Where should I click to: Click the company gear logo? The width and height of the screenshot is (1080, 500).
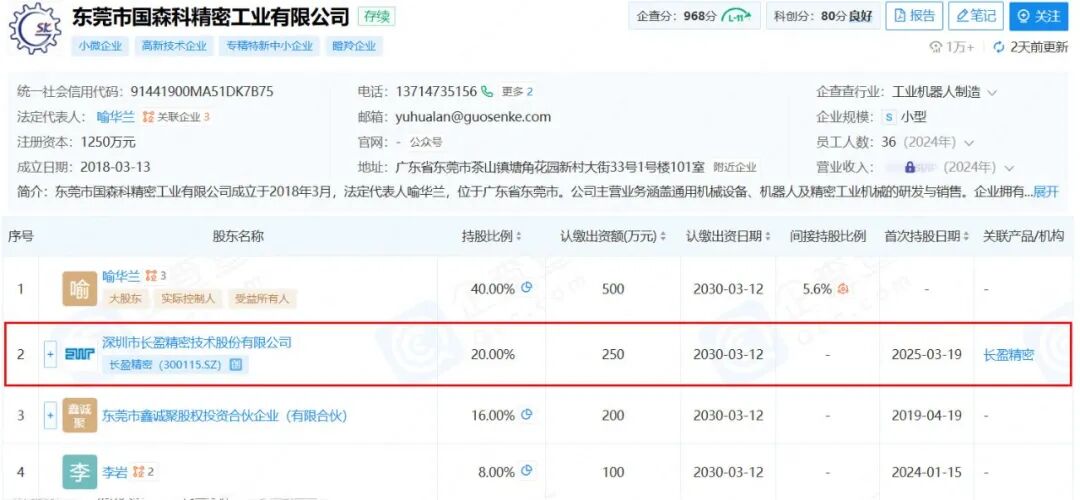(35, 30)
